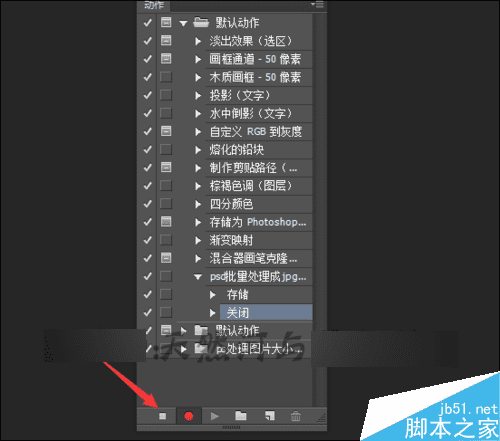Screen dimensions: 500x441
Task: Collapse the psd批量处理成jpg action
Action: pos(198,277)
